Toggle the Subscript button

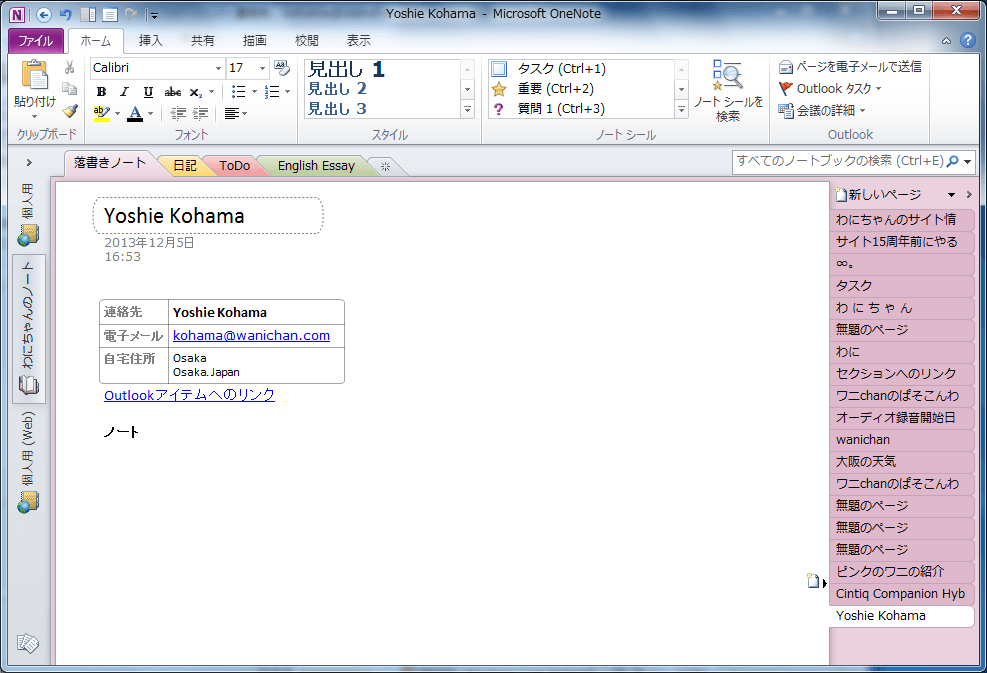(x=196, y=92)
